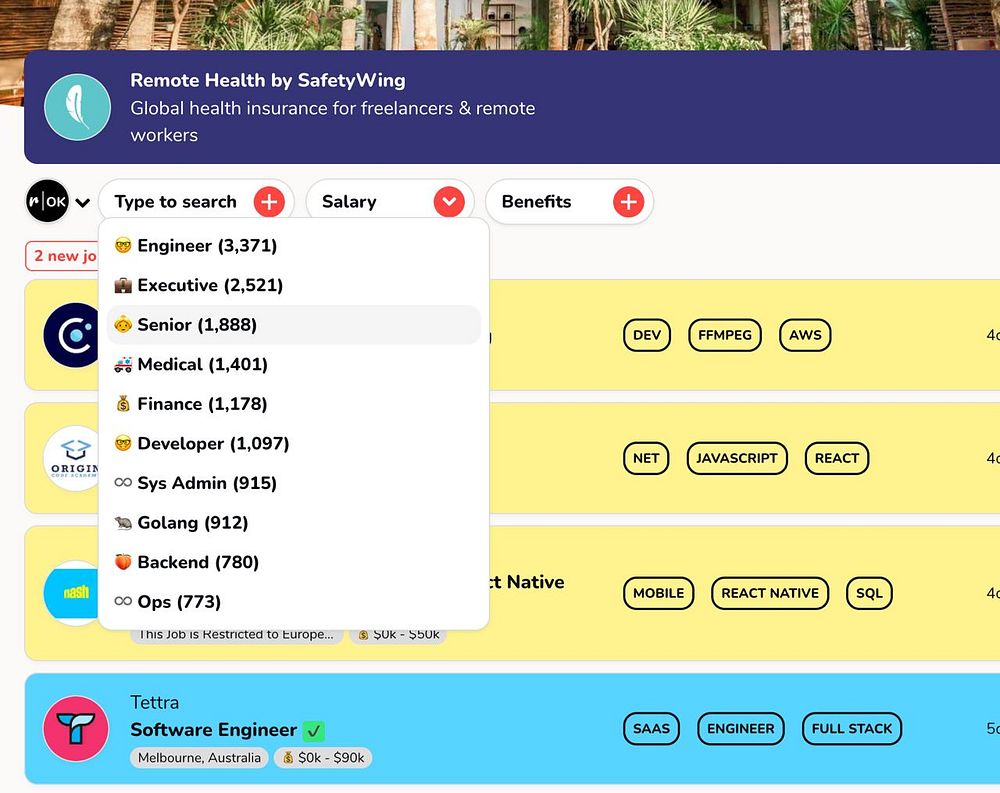1000x793 pixels.
Task: Click the Melbourne, Australia location tag
Action: [199, 758]
